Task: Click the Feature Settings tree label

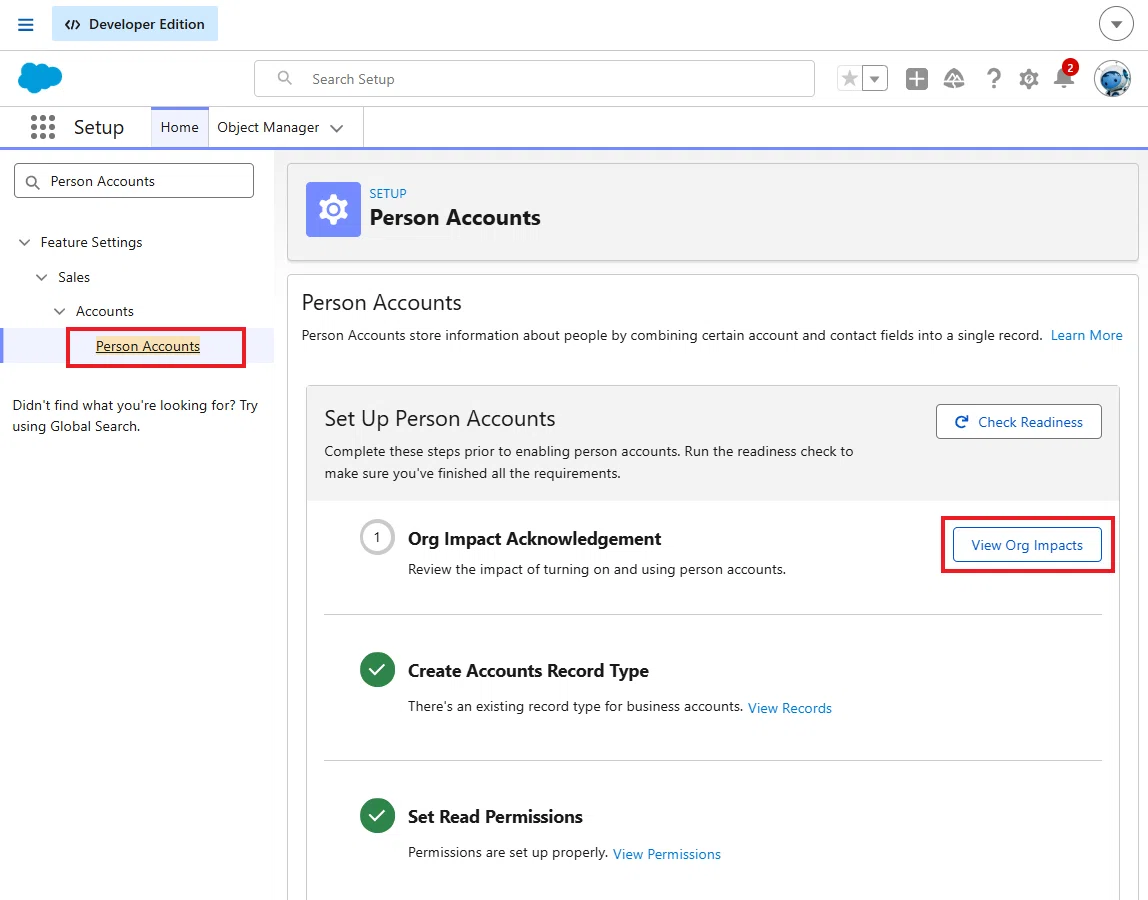Action: click(92, 242)
